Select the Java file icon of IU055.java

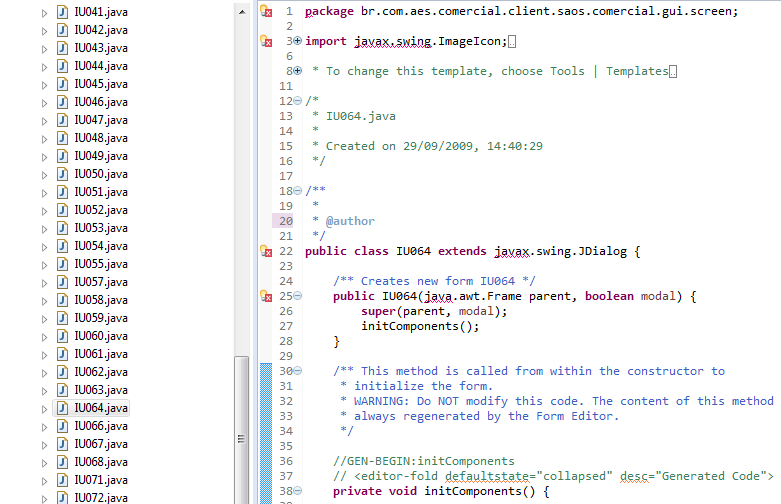62,263
